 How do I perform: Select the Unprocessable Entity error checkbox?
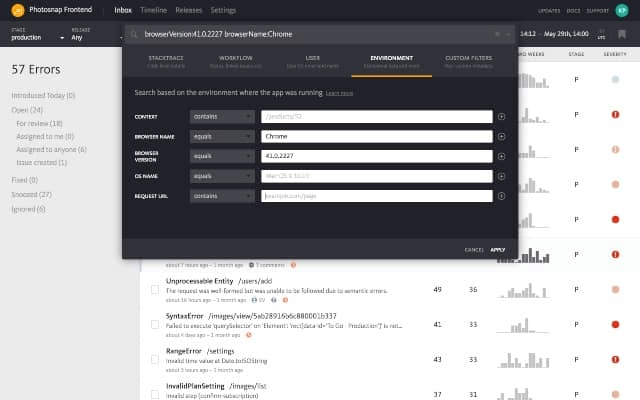click(155, 289)
